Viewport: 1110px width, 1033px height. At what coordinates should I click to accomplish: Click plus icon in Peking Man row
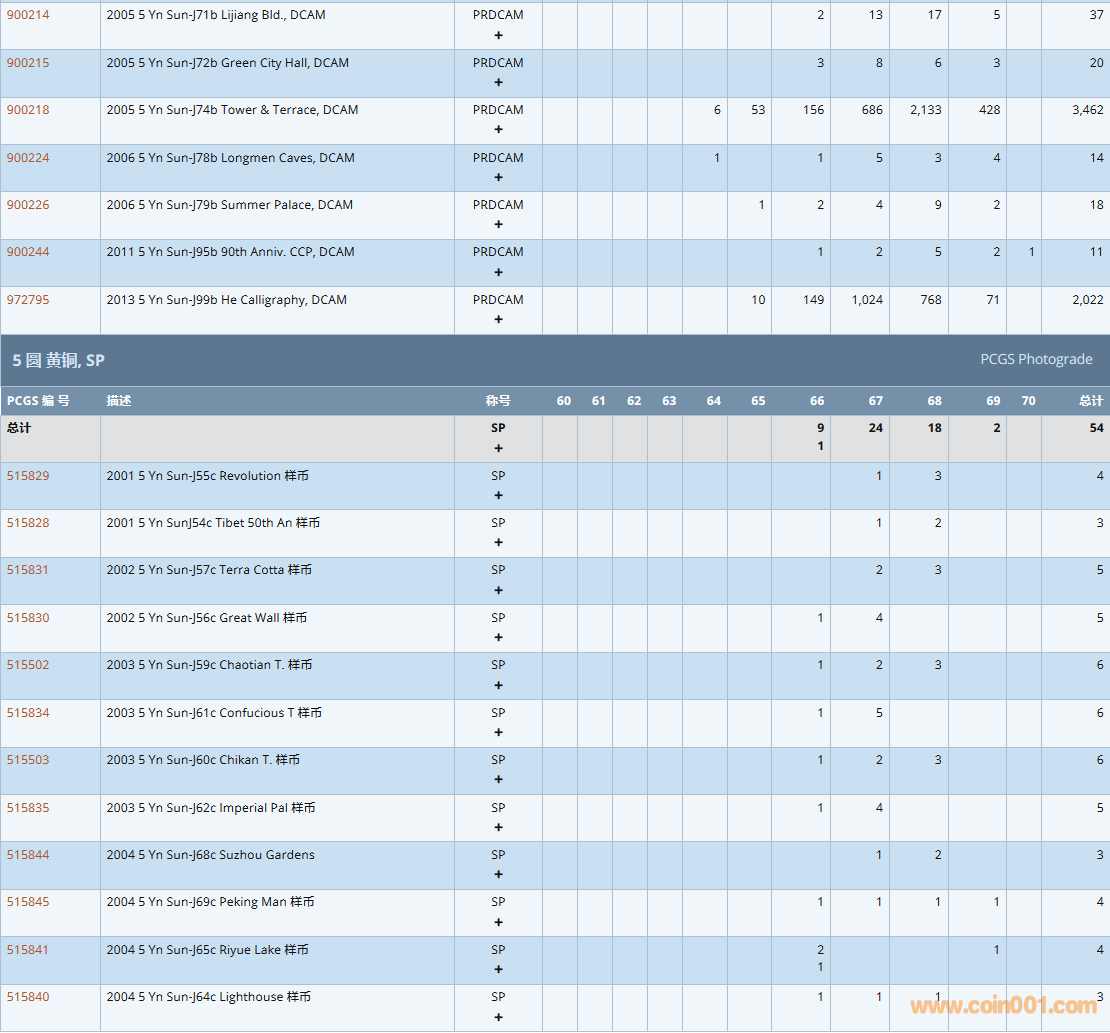[x=498, y=922]
